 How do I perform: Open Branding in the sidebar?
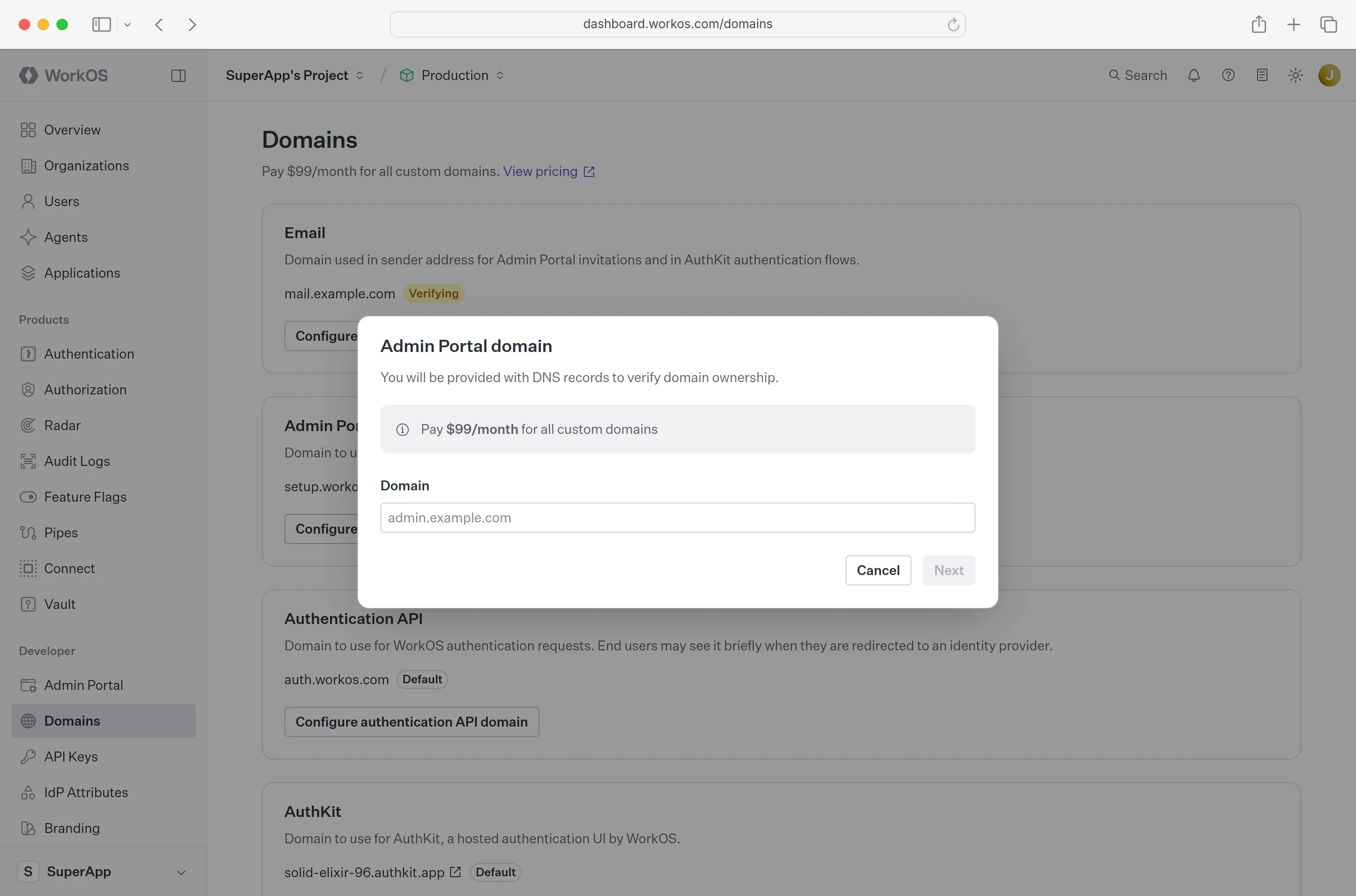pyautogui.click(x=104, y=828)
